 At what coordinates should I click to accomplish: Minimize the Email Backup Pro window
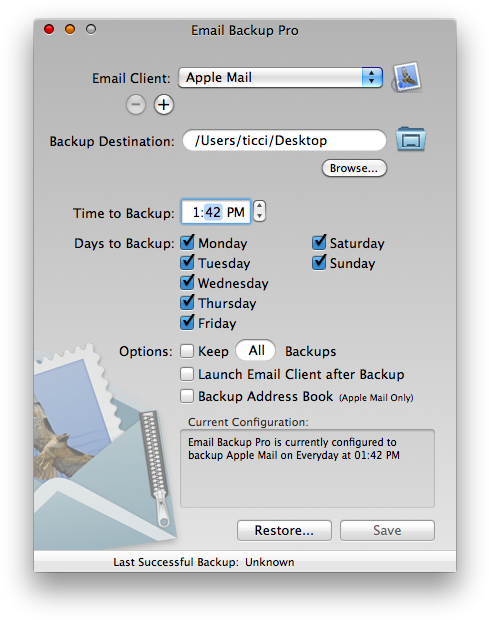click(x=70, y=30)
